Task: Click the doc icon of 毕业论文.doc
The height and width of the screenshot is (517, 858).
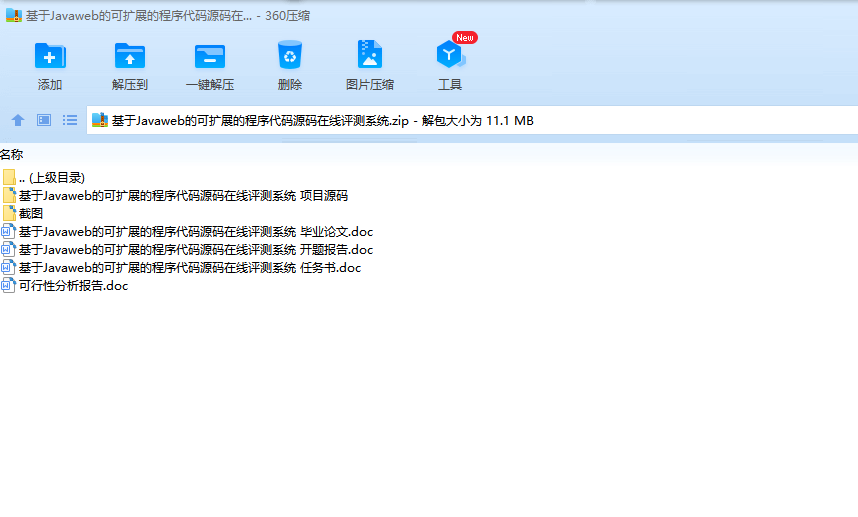Action: coord(8,231)
